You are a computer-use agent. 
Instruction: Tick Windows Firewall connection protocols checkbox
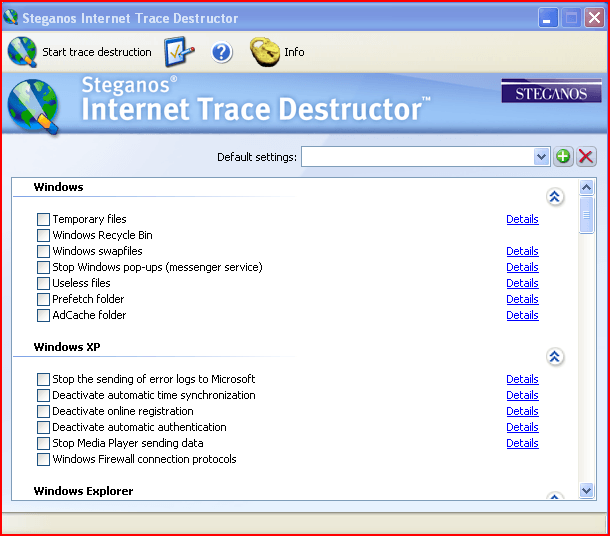tap(43, 459)
